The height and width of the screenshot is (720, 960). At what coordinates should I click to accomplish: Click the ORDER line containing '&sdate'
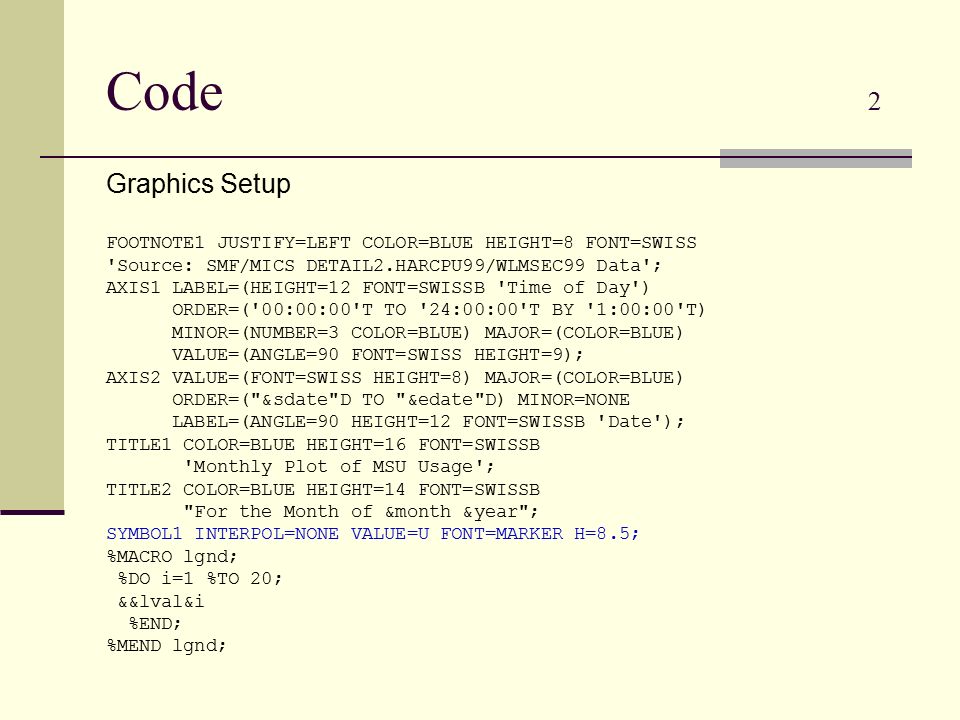[400, 400]
